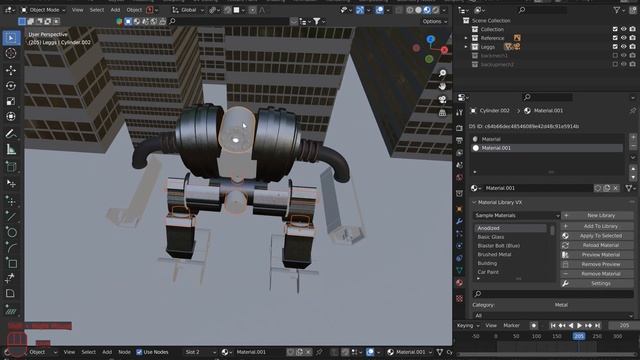This screenshot has width=640, height=360.
Task: Open the Material properties tab
Action: [x=460, y=282]
